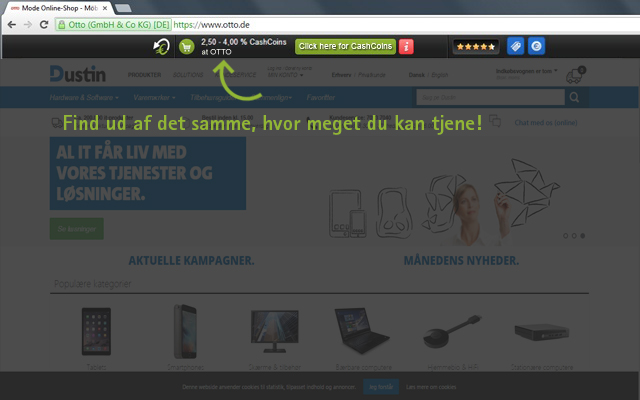Open the MÅNEDENS NYHEDER heading

(461, 260)
